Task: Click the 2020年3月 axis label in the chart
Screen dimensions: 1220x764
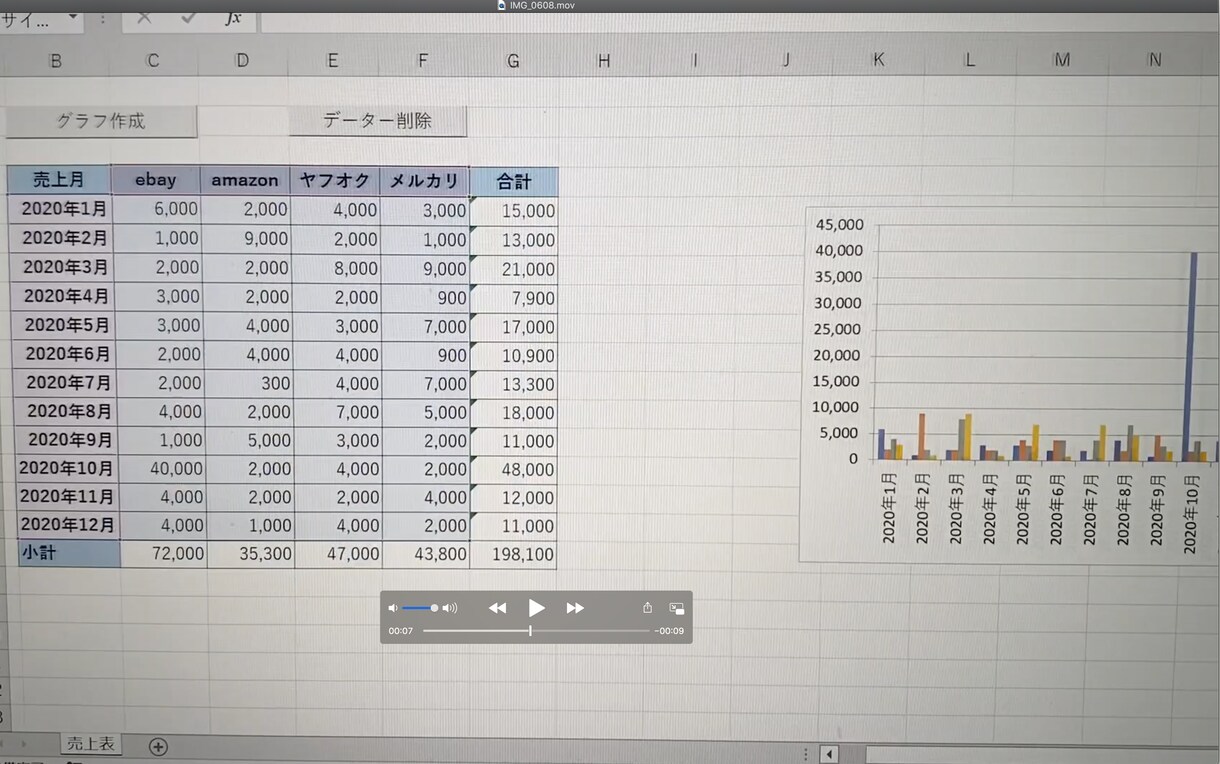Action: pos(955,508)
